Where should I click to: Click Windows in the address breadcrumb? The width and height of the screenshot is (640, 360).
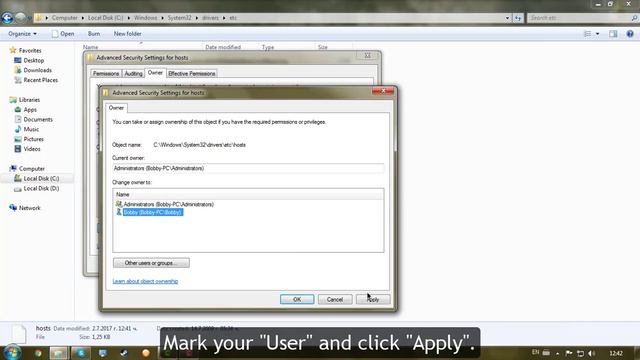[145, 18]
